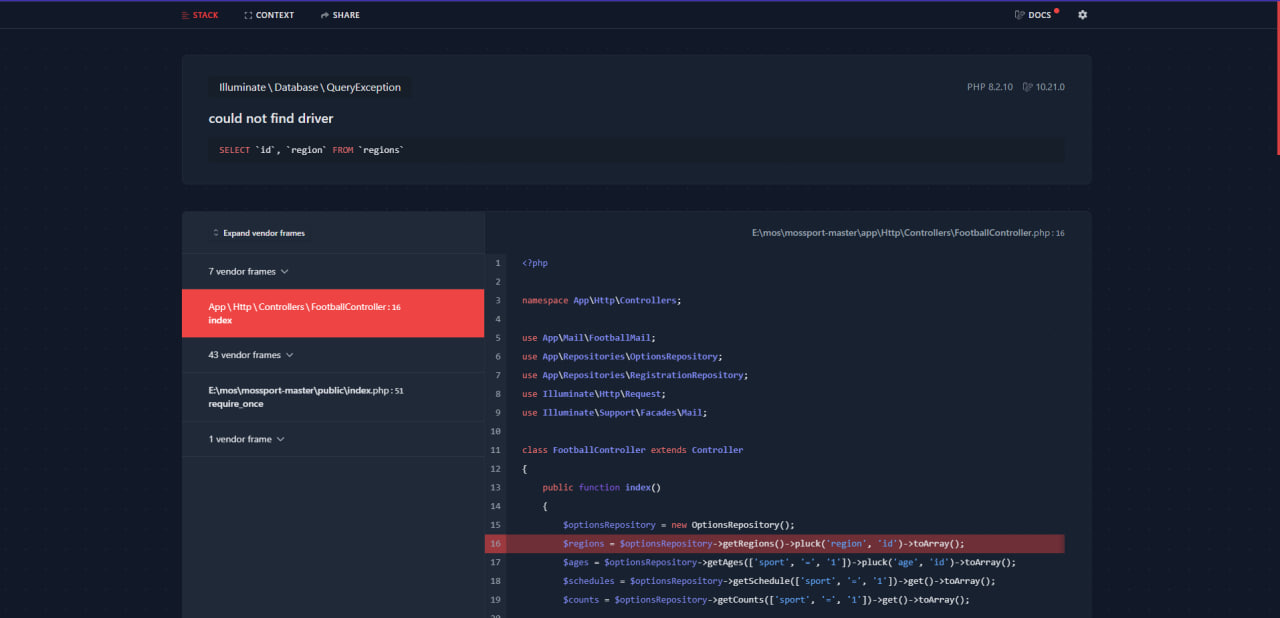Click the use App\Mail\FootballMail line
Screen dimensions: 1280x618
click(x=588, y=337)
